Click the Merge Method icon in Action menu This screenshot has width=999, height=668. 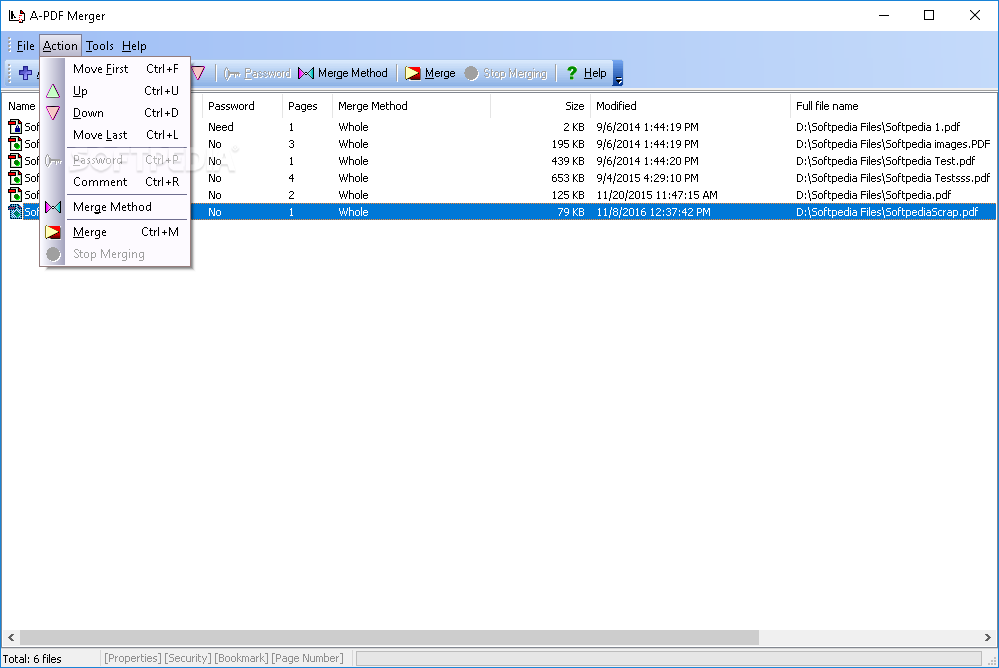coord(53,207)
